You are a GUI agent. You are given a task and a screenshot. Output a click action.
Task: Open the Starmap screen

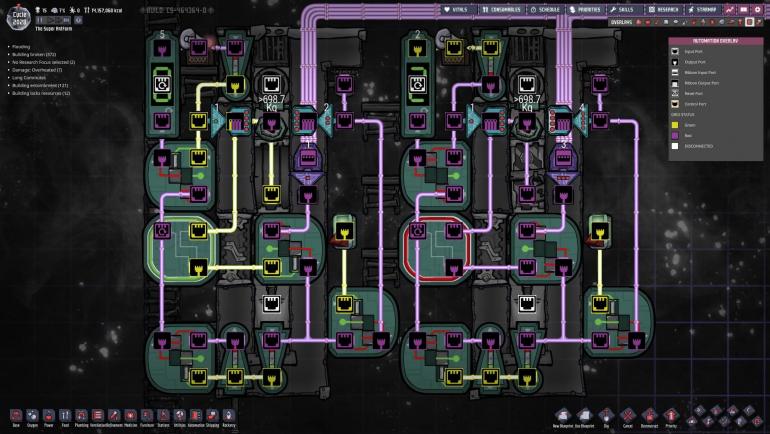pyautogui.click(x=703, y=9)
